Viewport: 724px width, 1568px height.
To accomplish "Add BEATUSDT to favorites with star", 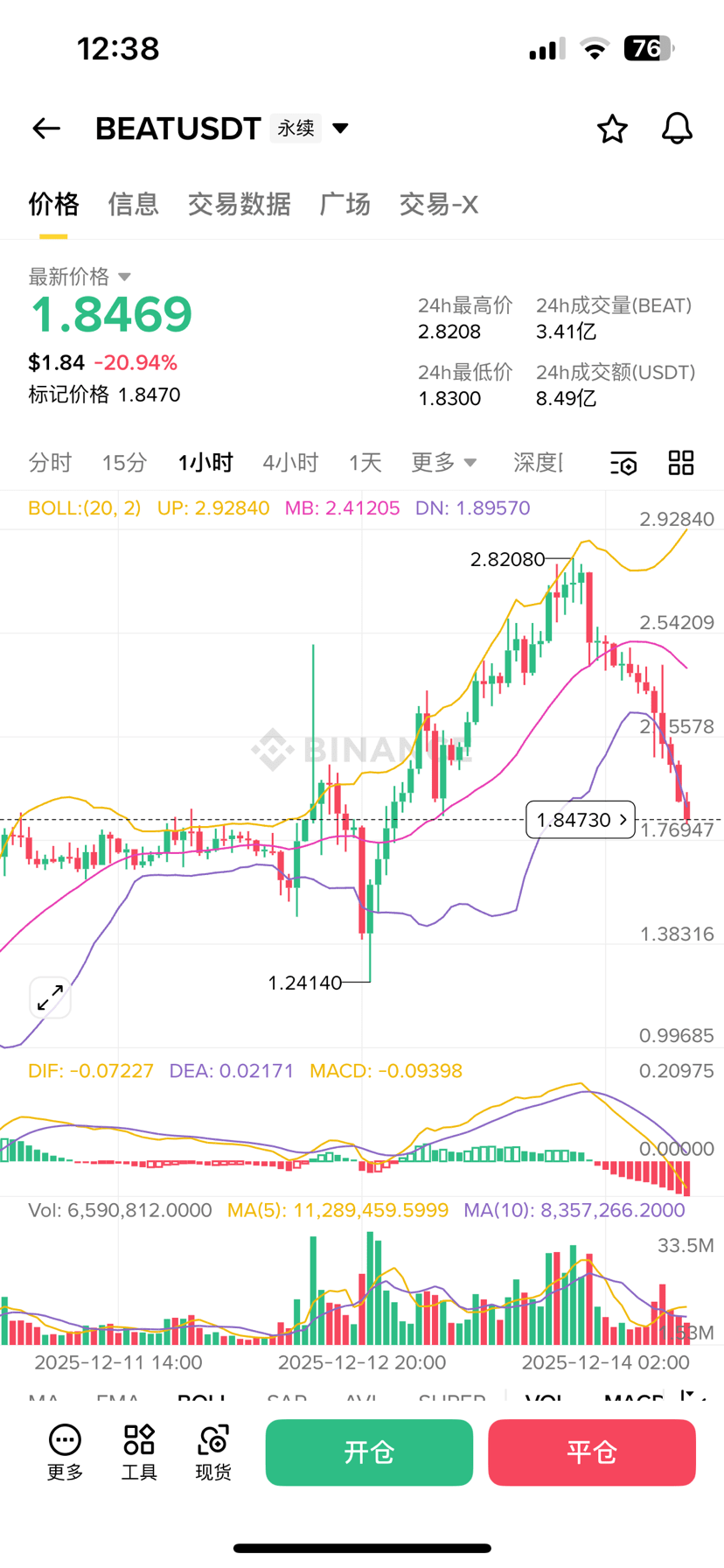I will click(x=612, y=129).
